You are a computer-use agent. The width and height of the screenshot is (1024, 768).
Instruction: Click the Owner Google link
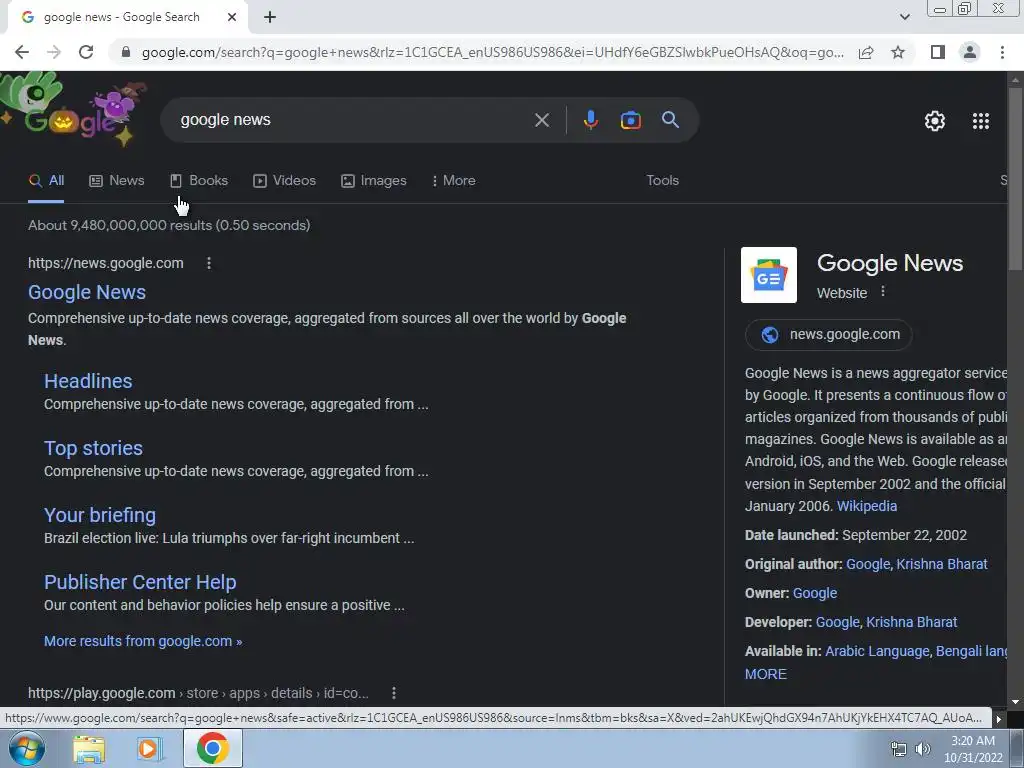pyautogui.click(x=814, y=593)
